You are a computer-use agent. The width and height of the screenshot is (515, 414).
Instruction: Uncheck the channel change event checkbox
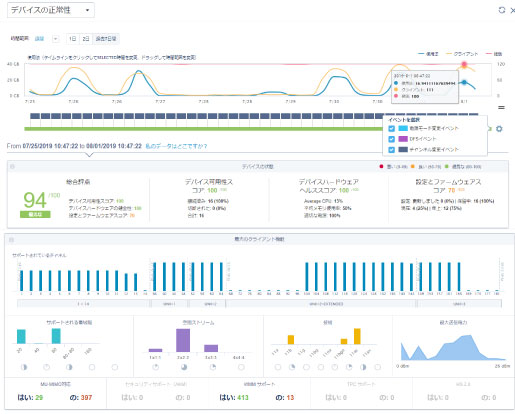pos(391,150)
